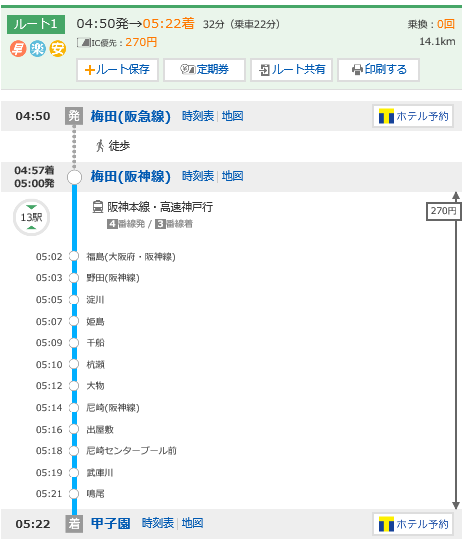Open 時刻表 for 梅田(阪神線)

pos(198,176)
